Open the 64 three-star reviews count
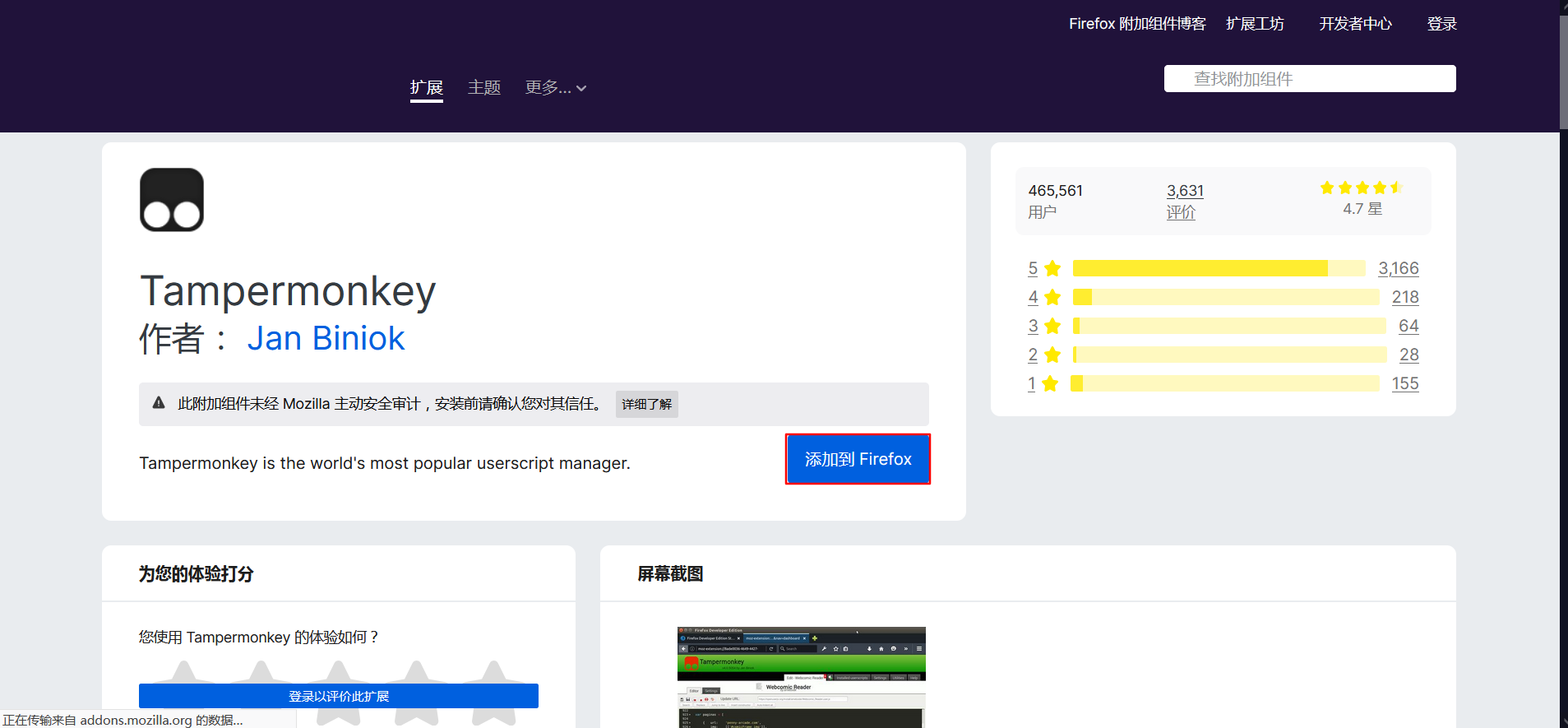The height and width of the screenshot is (728, 1568). point(1408,326)
